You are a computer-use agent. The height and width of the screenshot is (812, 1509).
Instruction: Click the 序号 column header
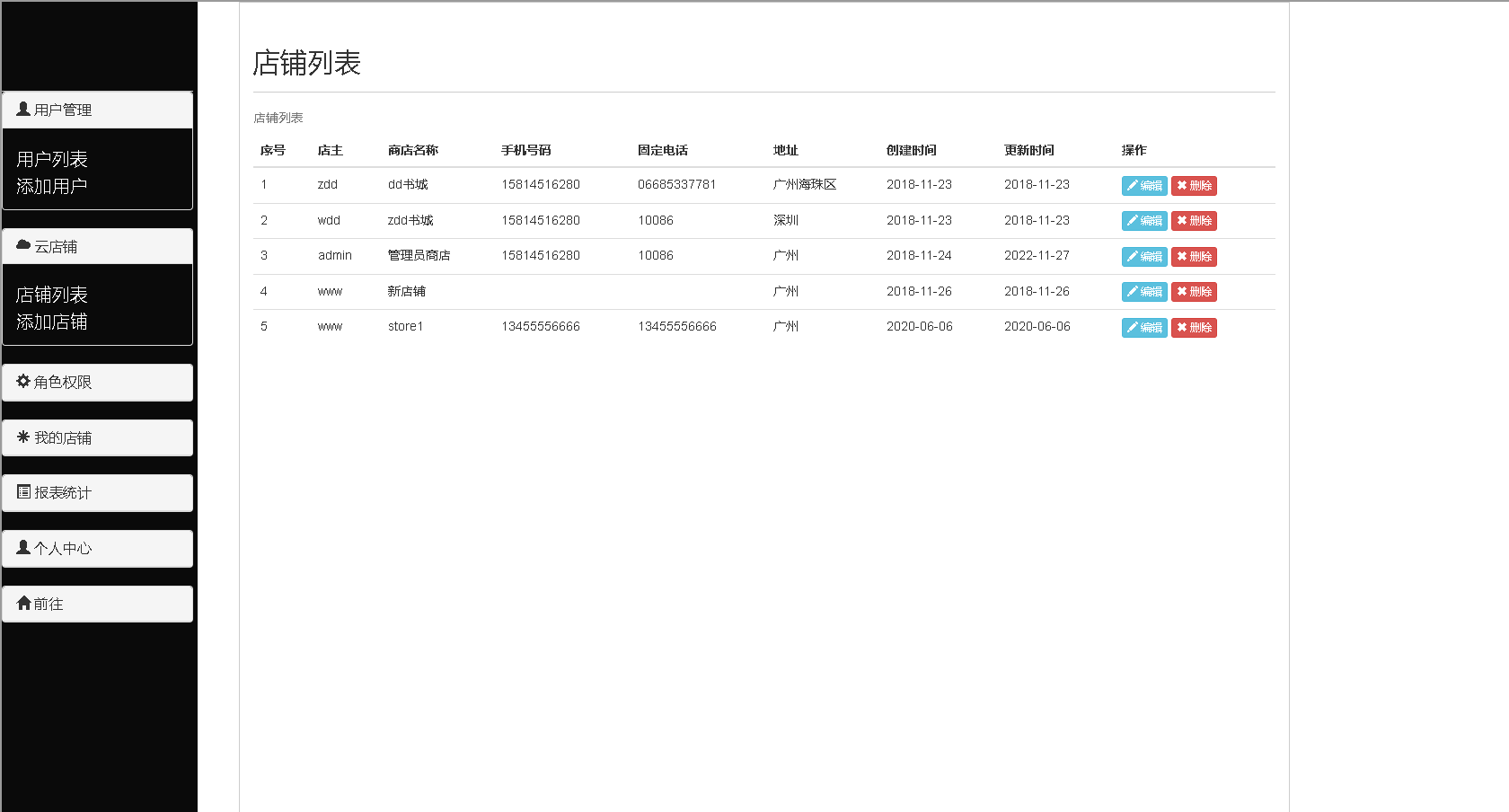[273, 150]
